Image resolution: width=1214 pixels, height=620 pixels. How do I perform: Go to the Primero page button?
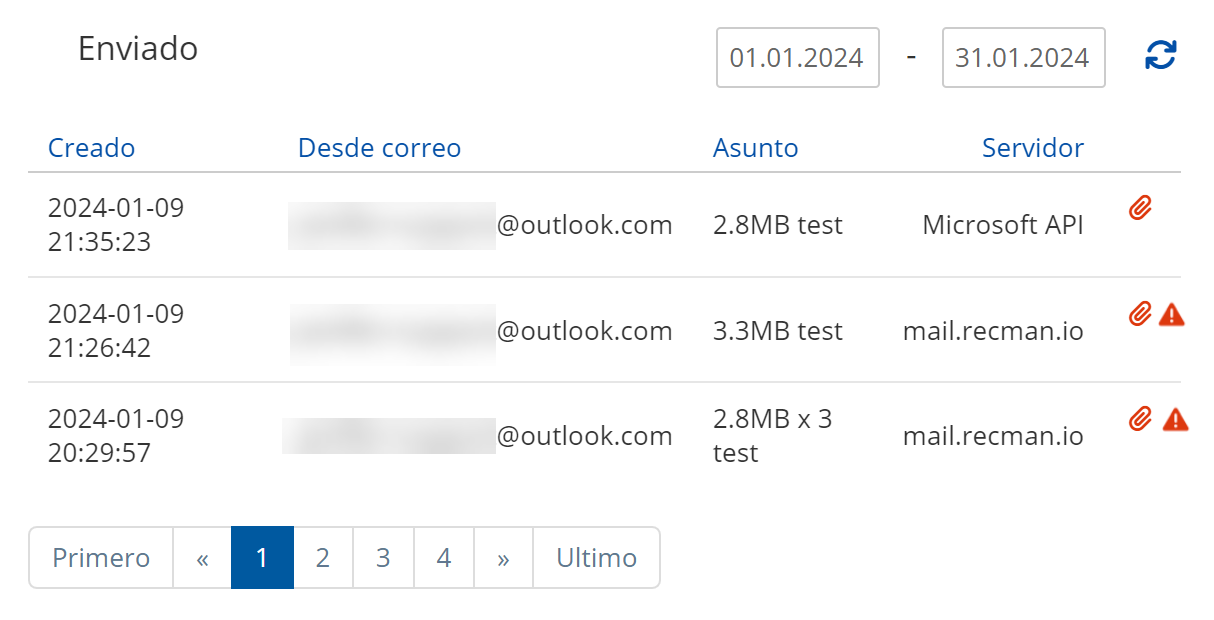click(101, 557)
